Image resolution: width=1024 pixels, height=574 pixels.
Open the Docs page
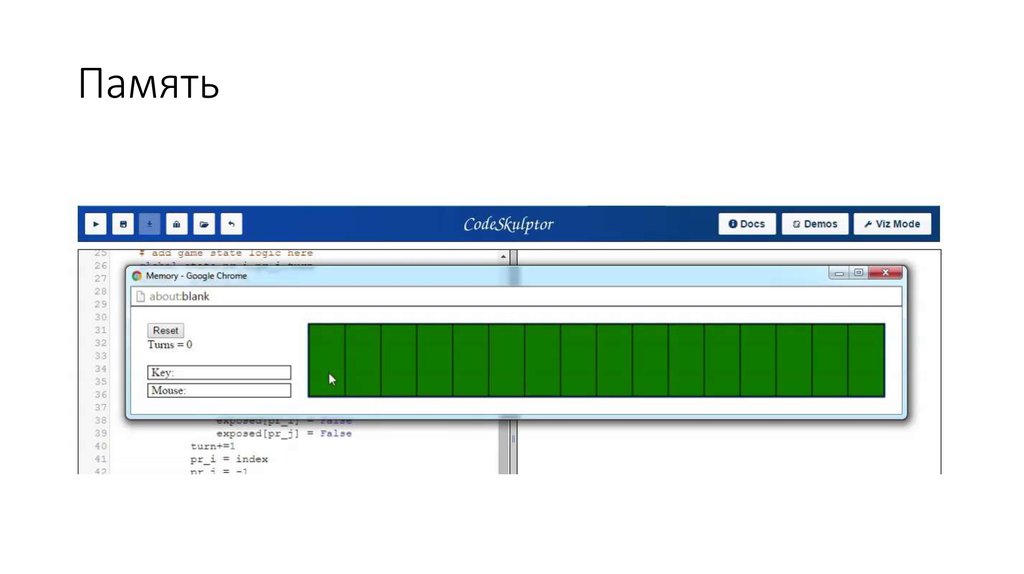click(x=746, y=224)
